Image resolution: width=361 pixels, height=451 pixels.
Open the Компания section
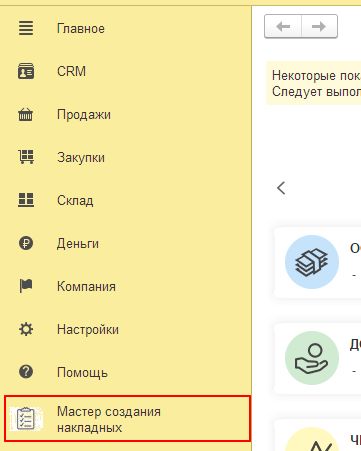tap(86, 286)
